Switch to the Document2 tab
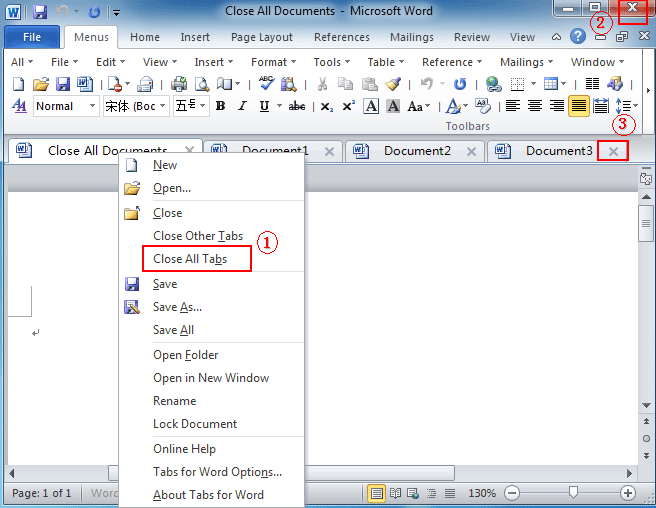Viewport: 656px width, 508px height. 417,151
